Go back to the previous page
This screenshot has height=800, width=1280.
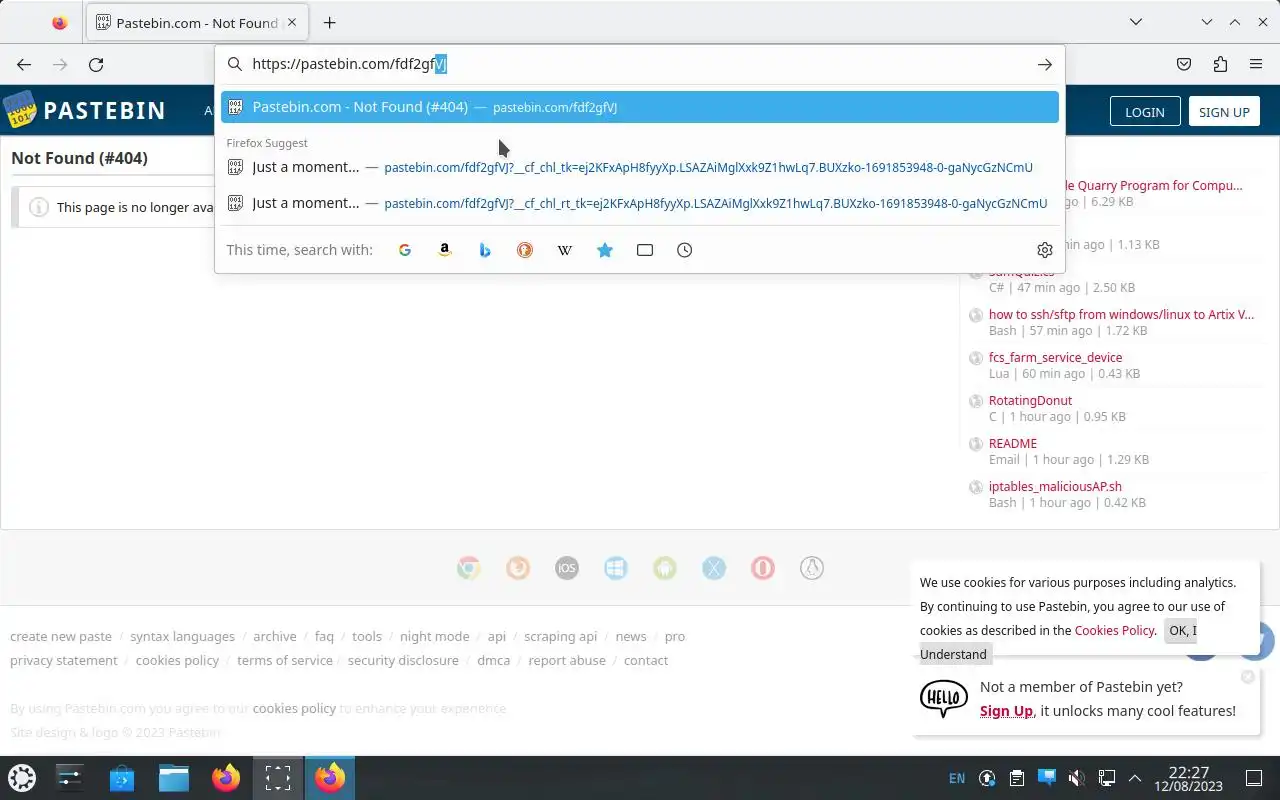click(24, 64)
